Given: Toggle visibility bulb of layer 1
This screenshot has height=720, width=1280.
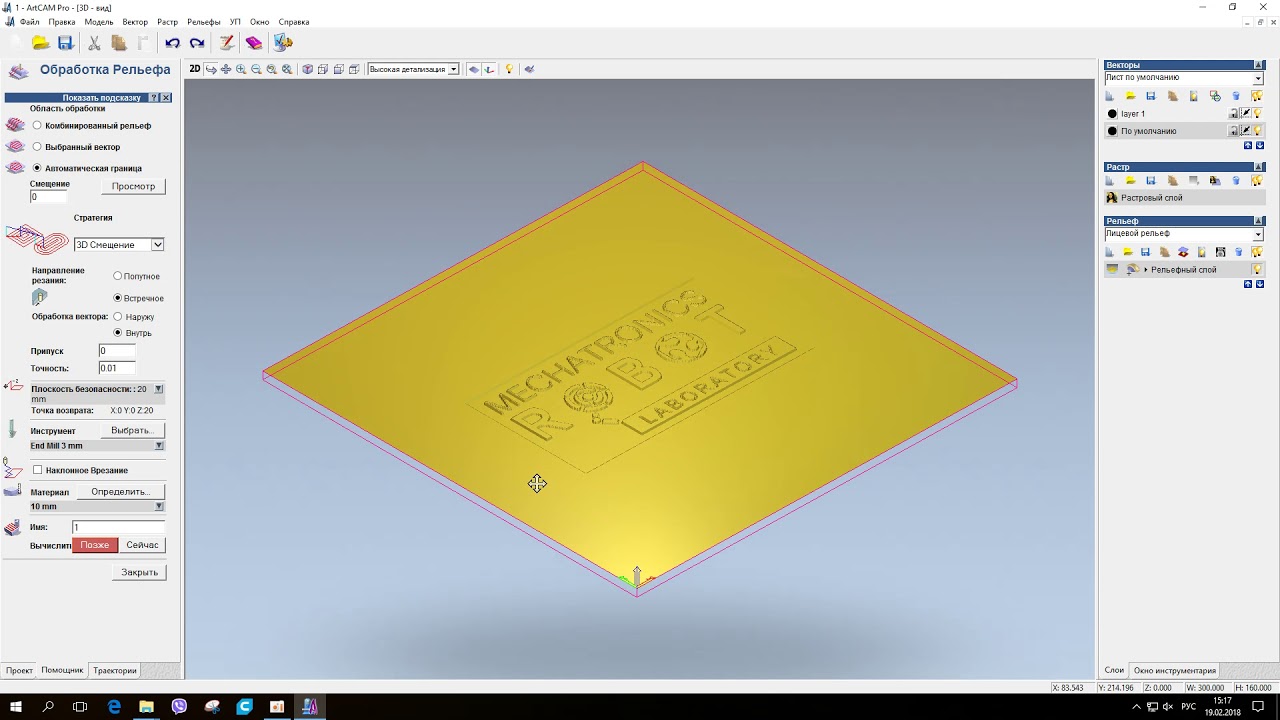Looking at the screenshot, I should (x=1258, y=114).
